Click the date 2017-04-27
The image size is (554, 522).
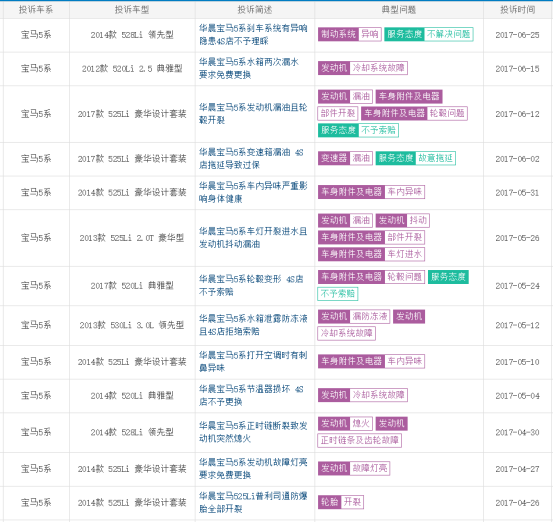(517, 469)
